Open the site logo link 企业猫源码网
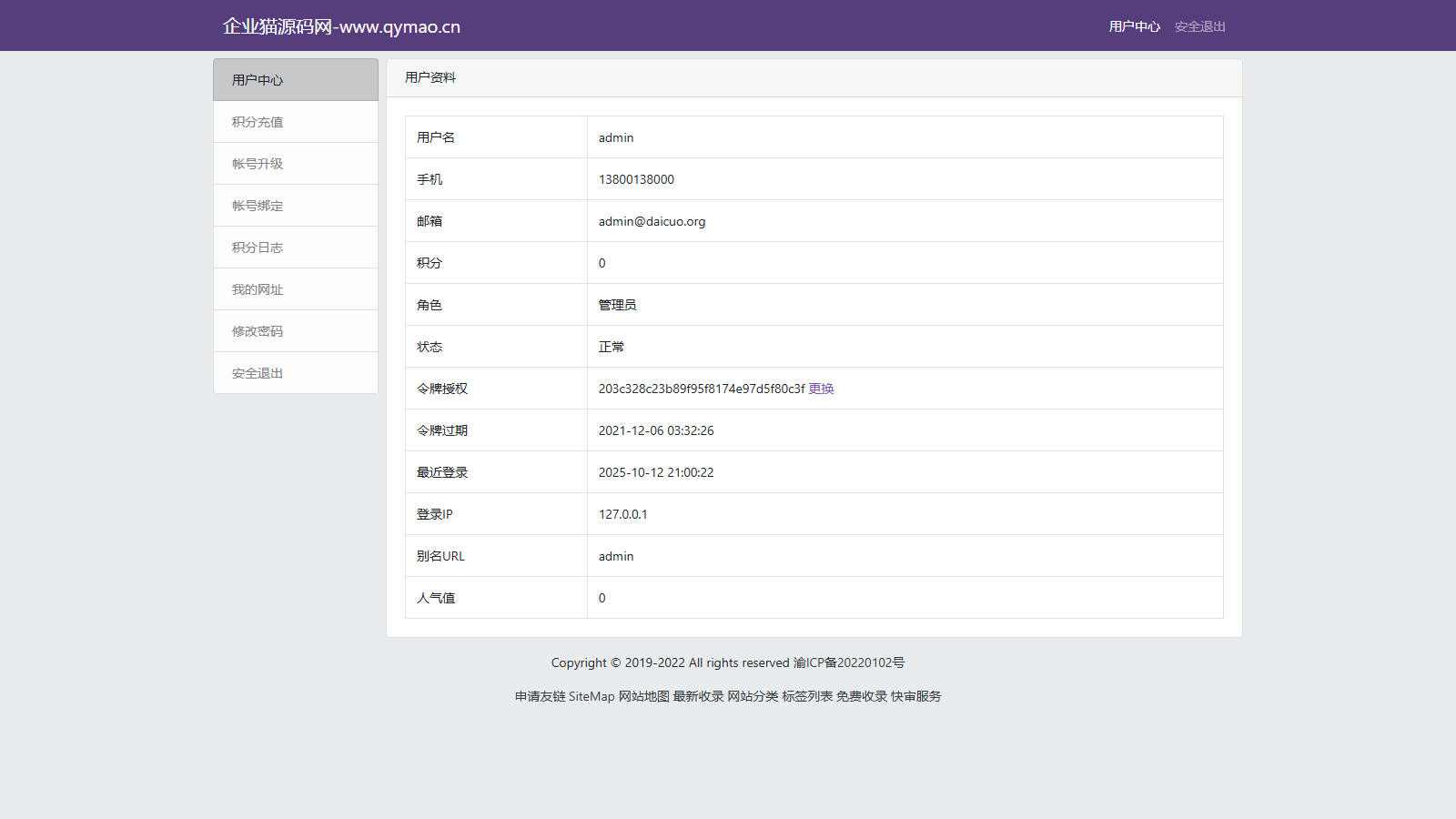Viewport: 1456px width, 819px height. click(341, 26)
